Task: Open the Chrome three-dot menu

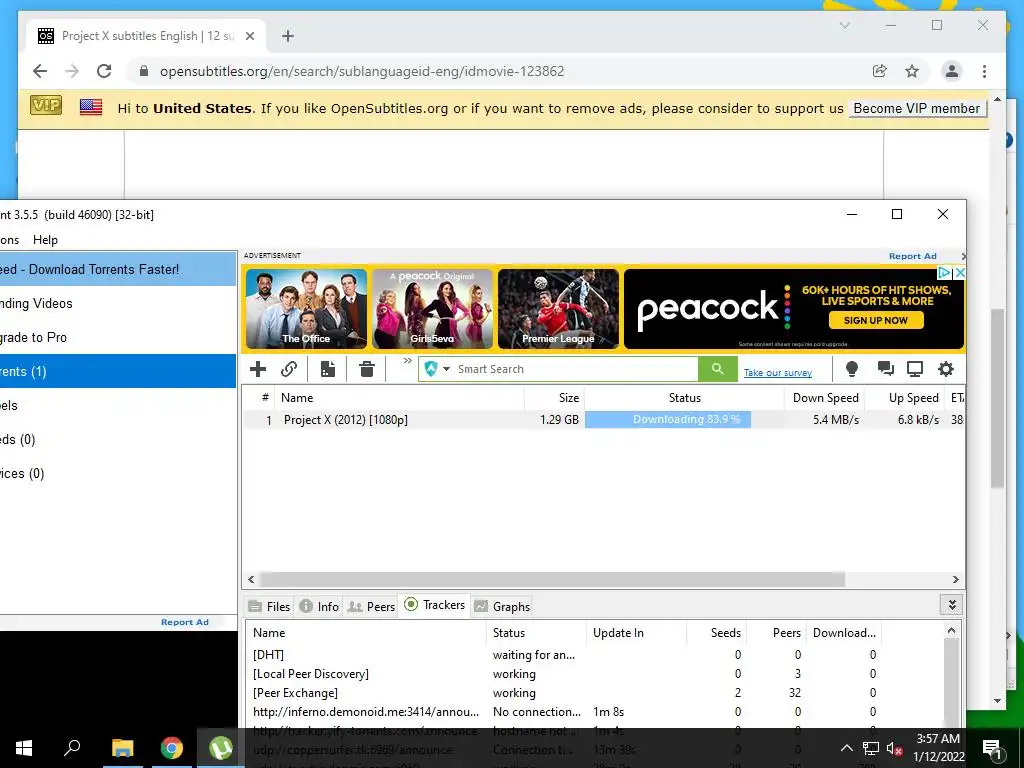Action: 984,71
